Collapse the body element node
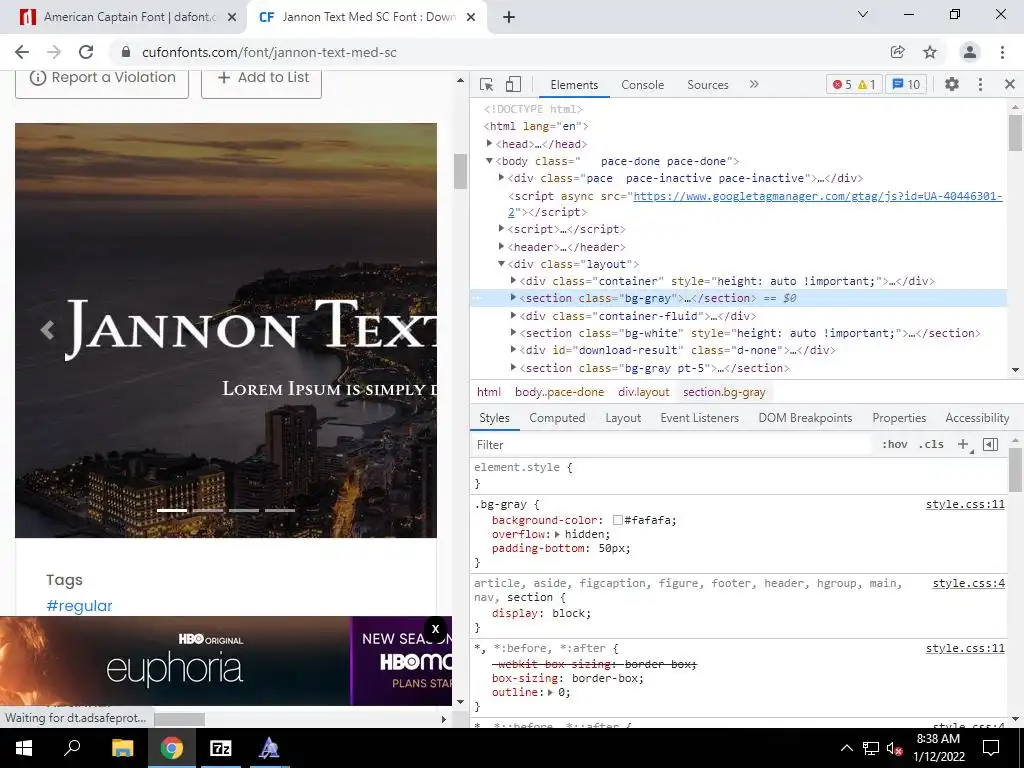Viewport: 1024px width, 768px height. coord(489,161)
